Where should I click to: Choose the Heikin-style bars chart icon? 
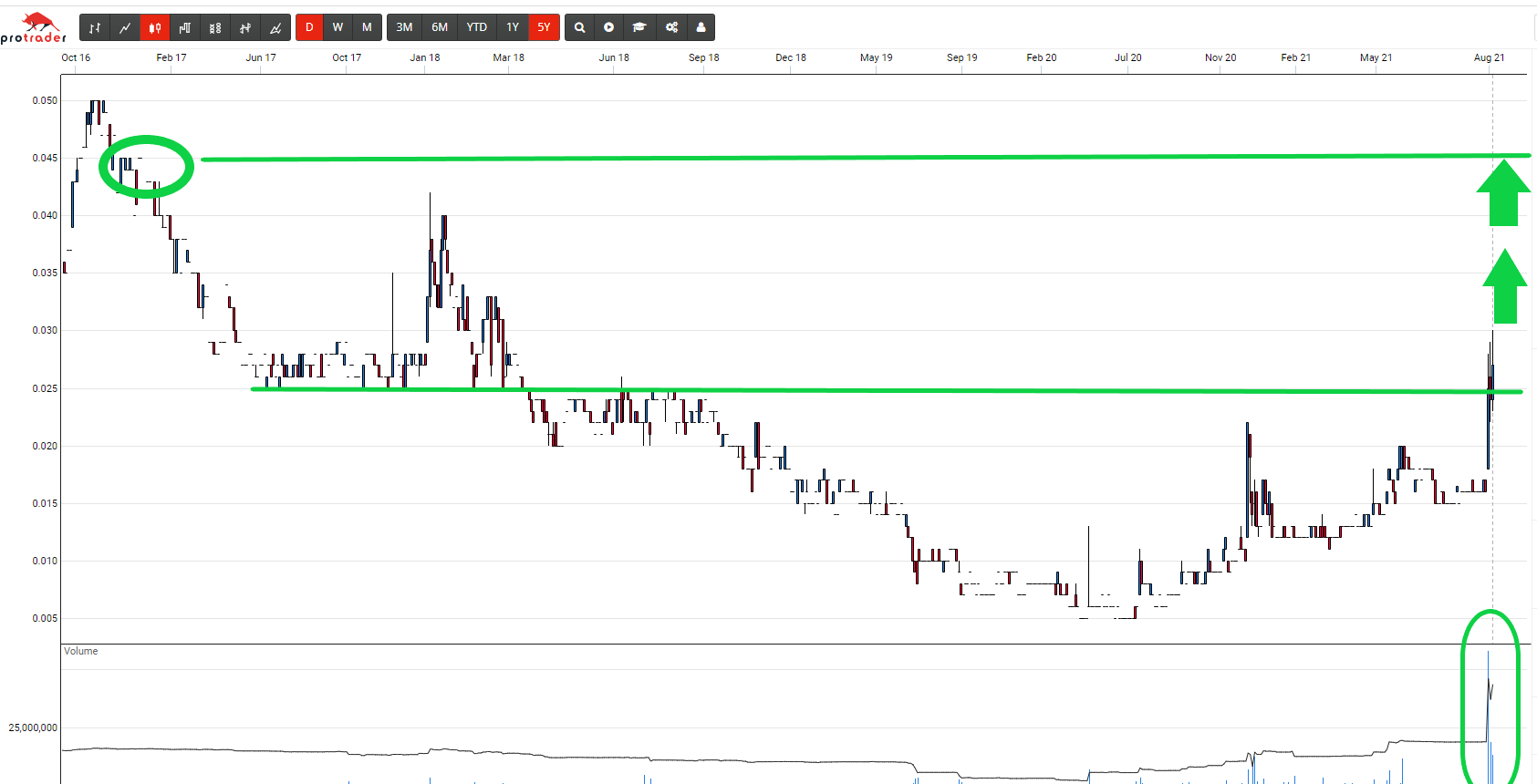click(245, 27)
